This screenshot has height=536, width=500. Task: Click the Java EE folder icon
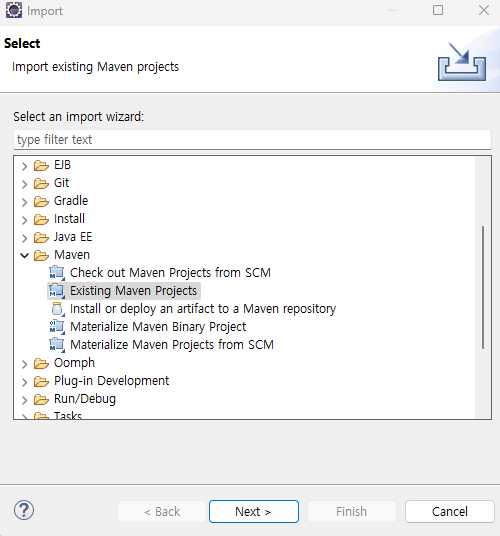pos(41,237)
